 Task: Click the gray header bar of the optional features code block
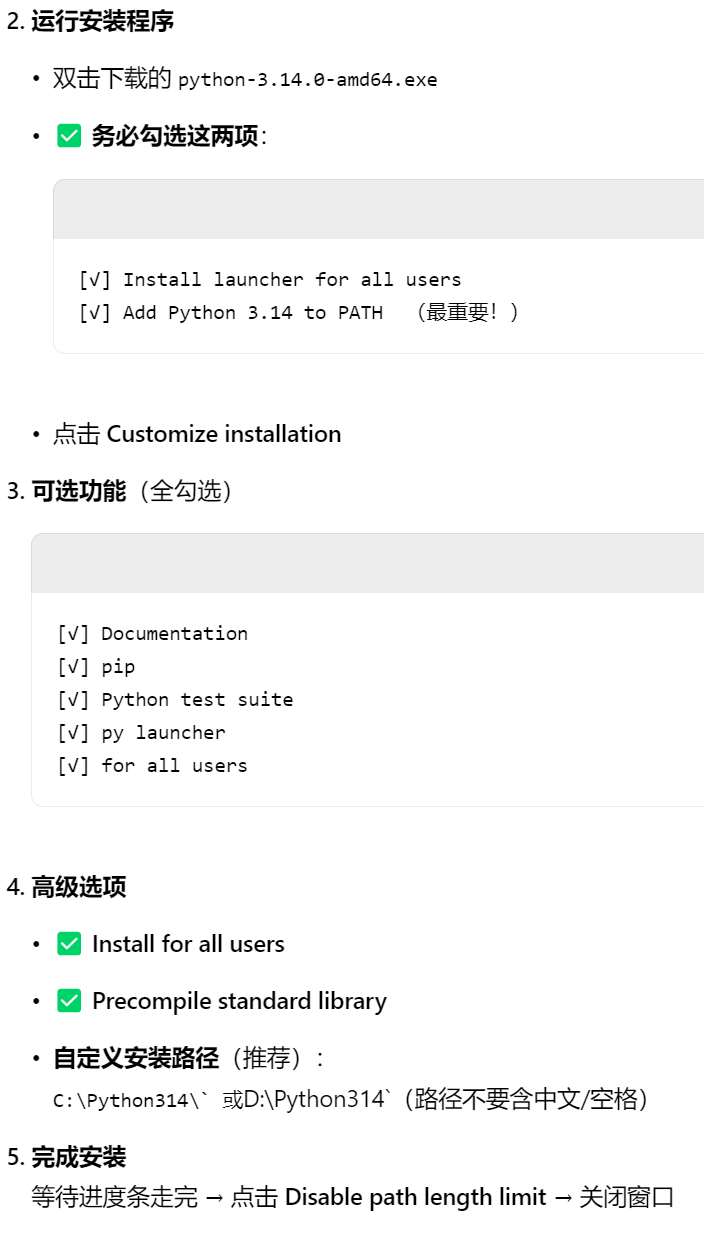point(368,563)
